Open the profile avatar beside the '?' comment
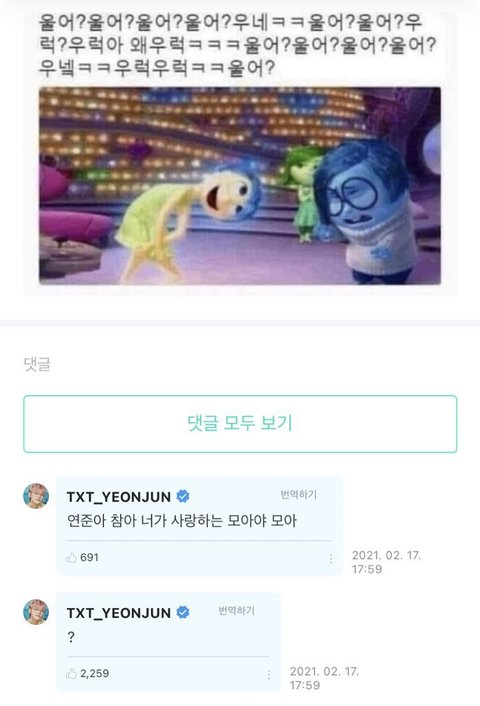The image size is (480, 706). 36,612
